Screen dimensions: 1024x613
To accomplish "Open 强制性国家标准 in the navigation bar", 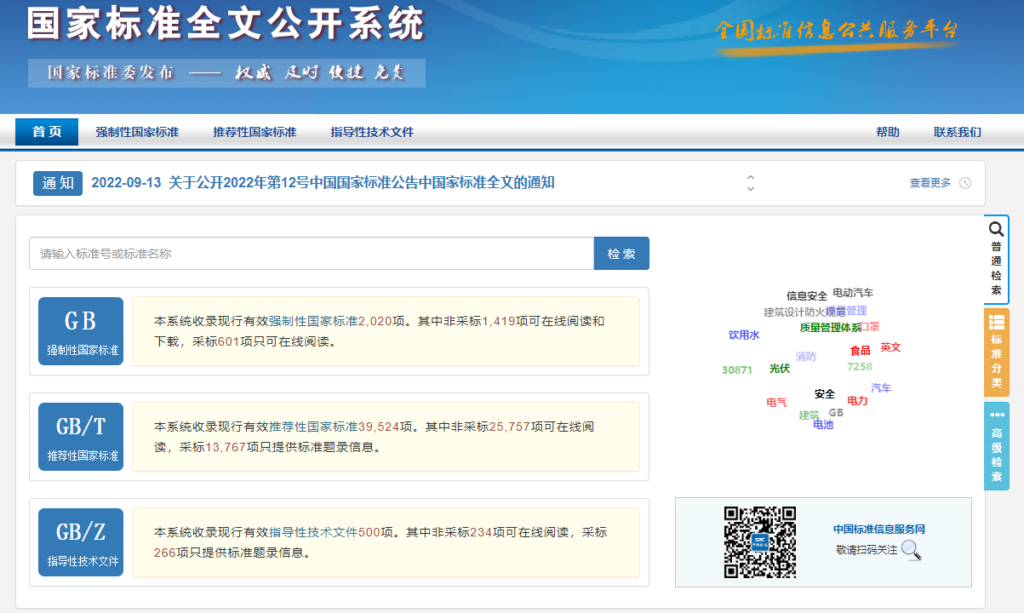I will click(137, 132).
